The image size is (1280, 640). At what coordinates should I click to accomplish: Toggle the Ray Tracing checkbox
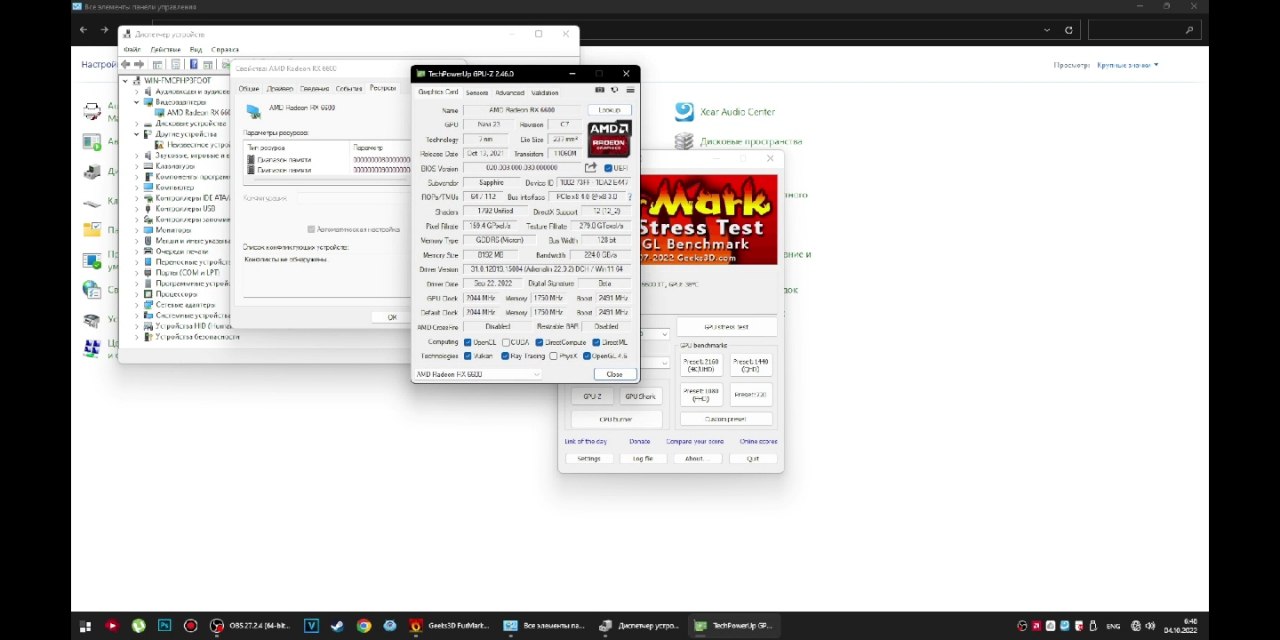[x=505, y=356]
